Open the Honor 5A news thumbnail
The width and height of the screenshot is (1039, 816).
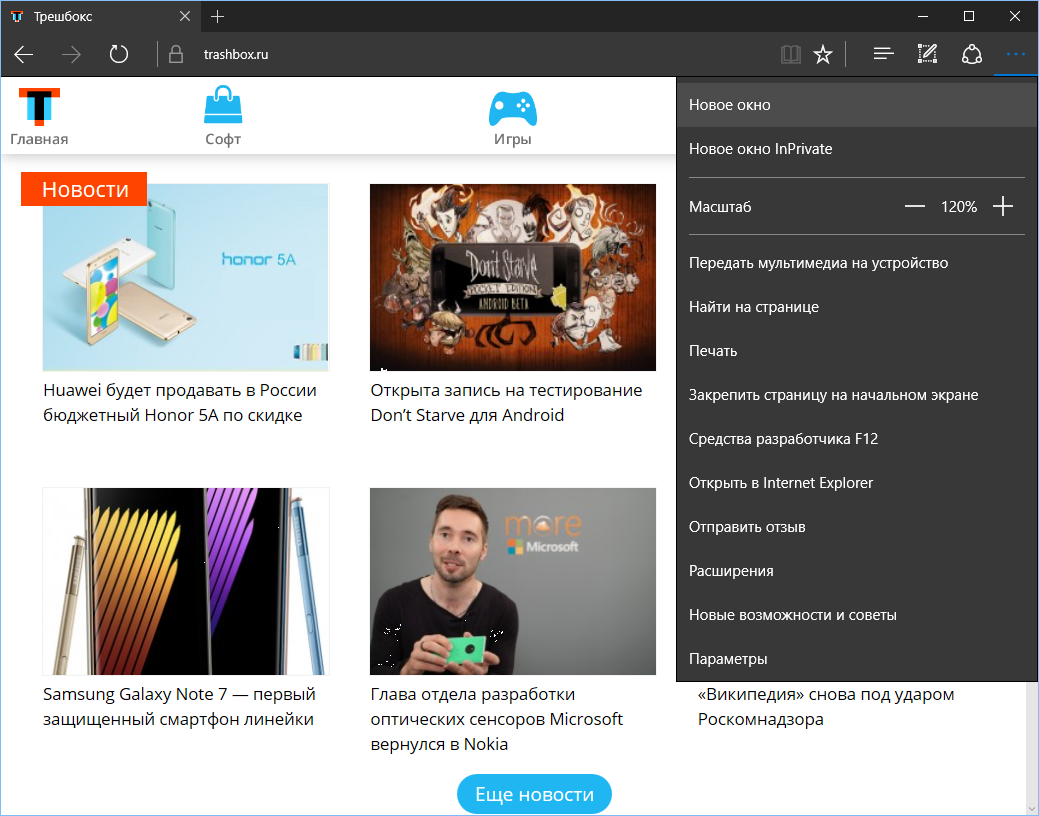pos(186,277)
